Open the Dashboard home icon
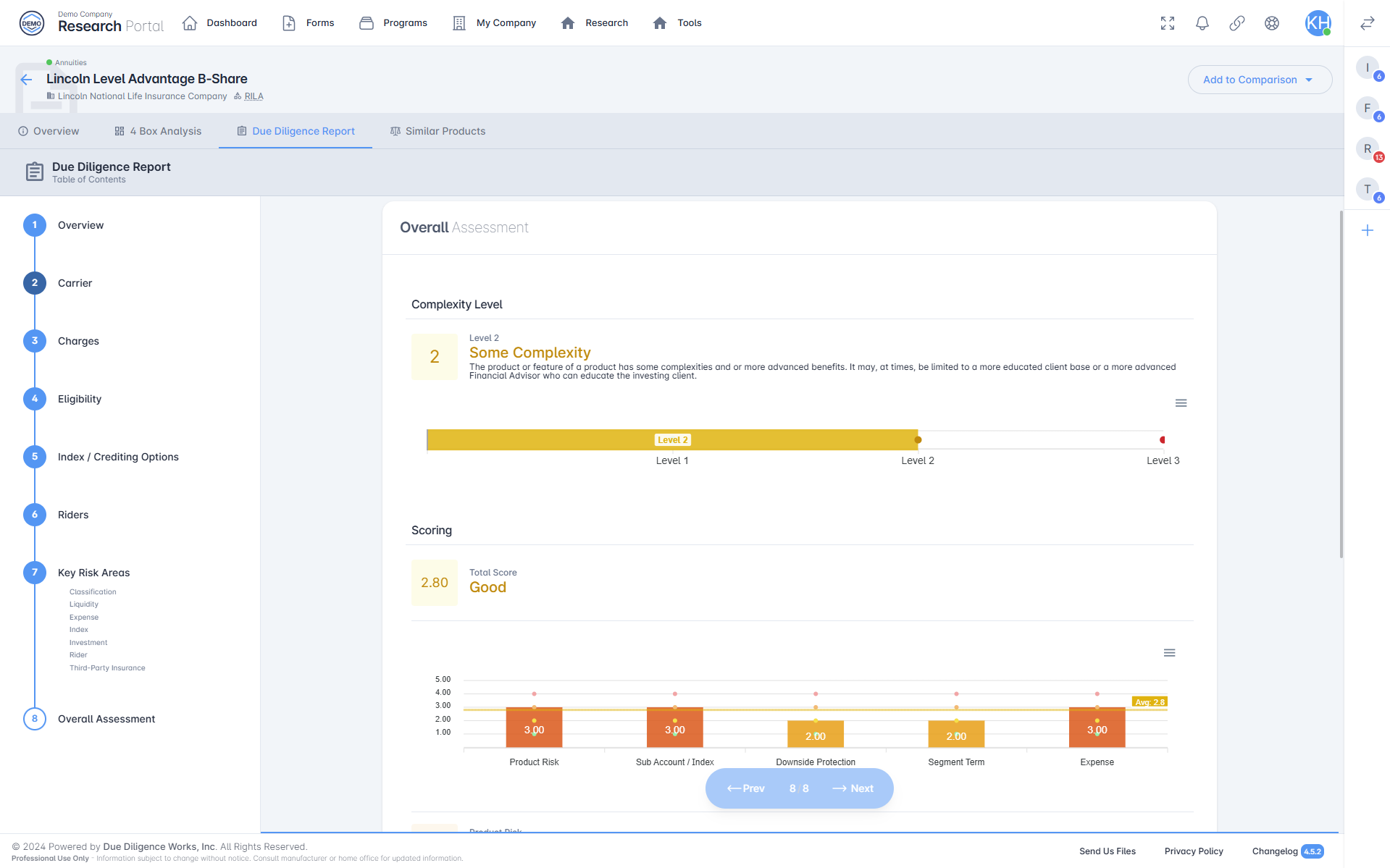Screen dimensions: 1390x868 coord(190,23)
